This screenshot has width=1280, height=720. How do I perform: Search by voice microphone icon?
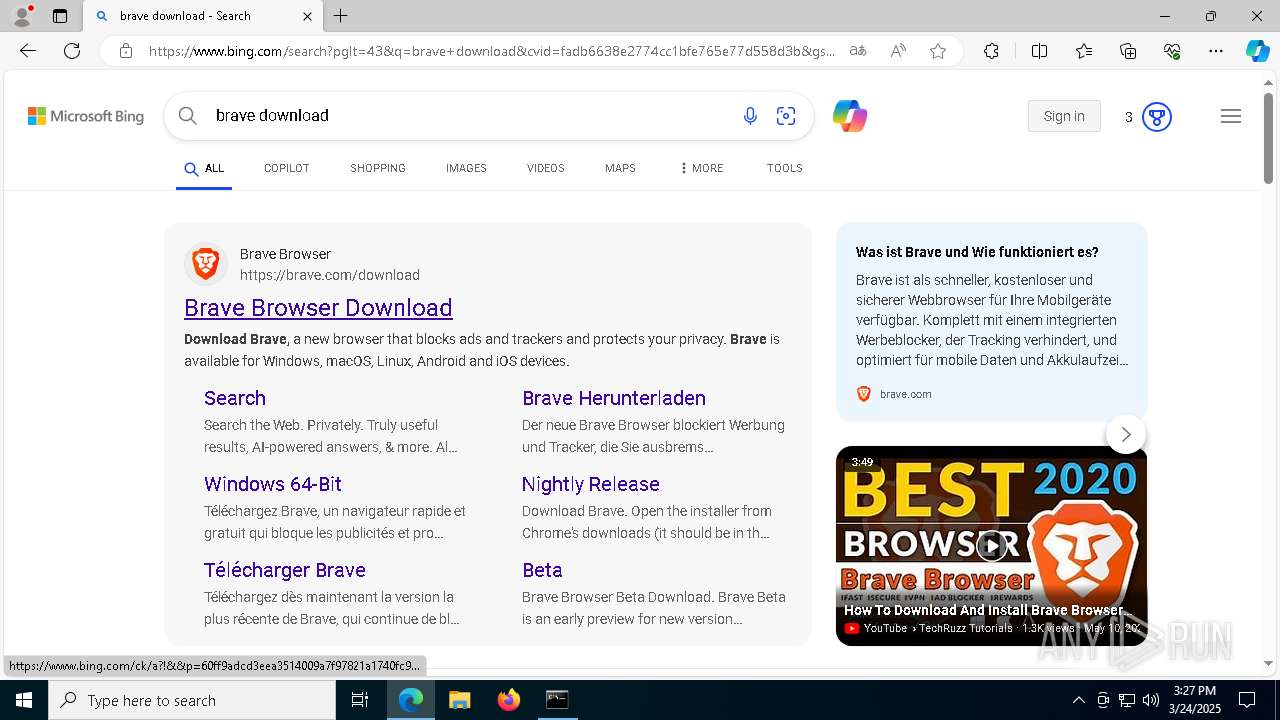pyautogui.click(x=750, y=116)
